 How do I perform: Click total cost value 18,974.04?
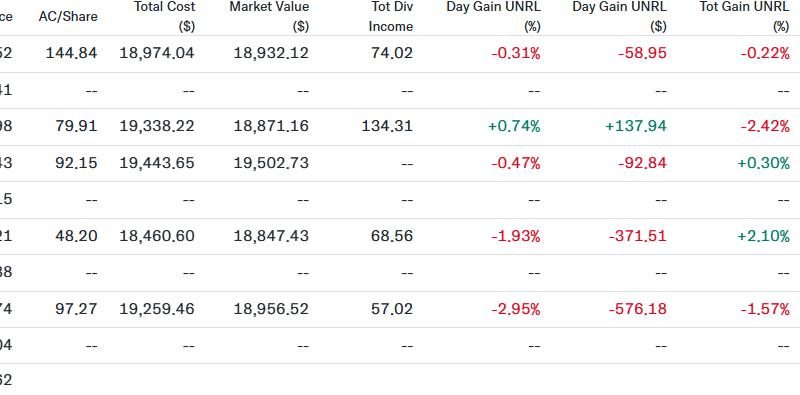[157, 53]
